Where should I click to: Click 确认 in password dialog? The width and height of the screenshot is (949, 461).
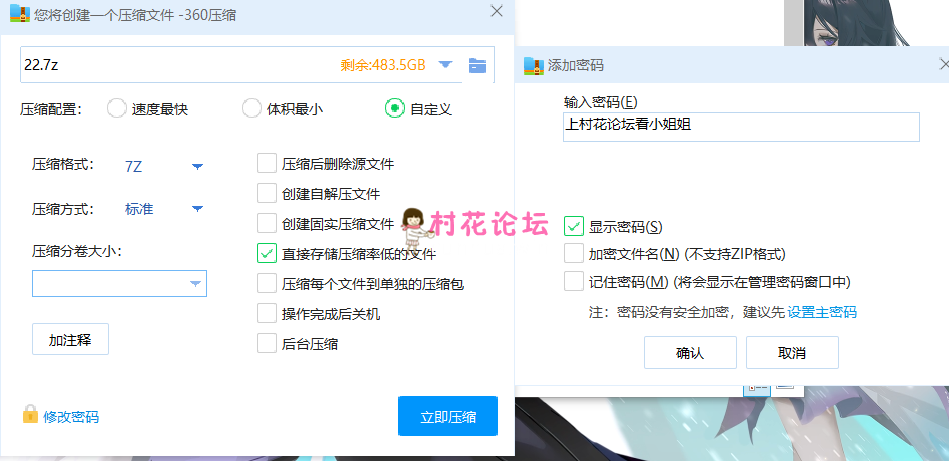[x=690, y=353]
